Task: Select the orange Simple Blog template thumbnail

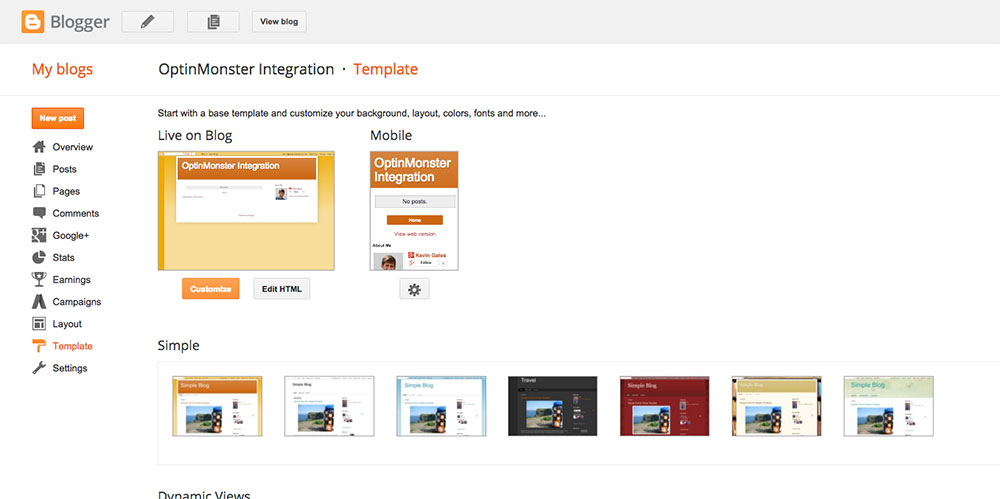Action: click(x=217, y=406)
